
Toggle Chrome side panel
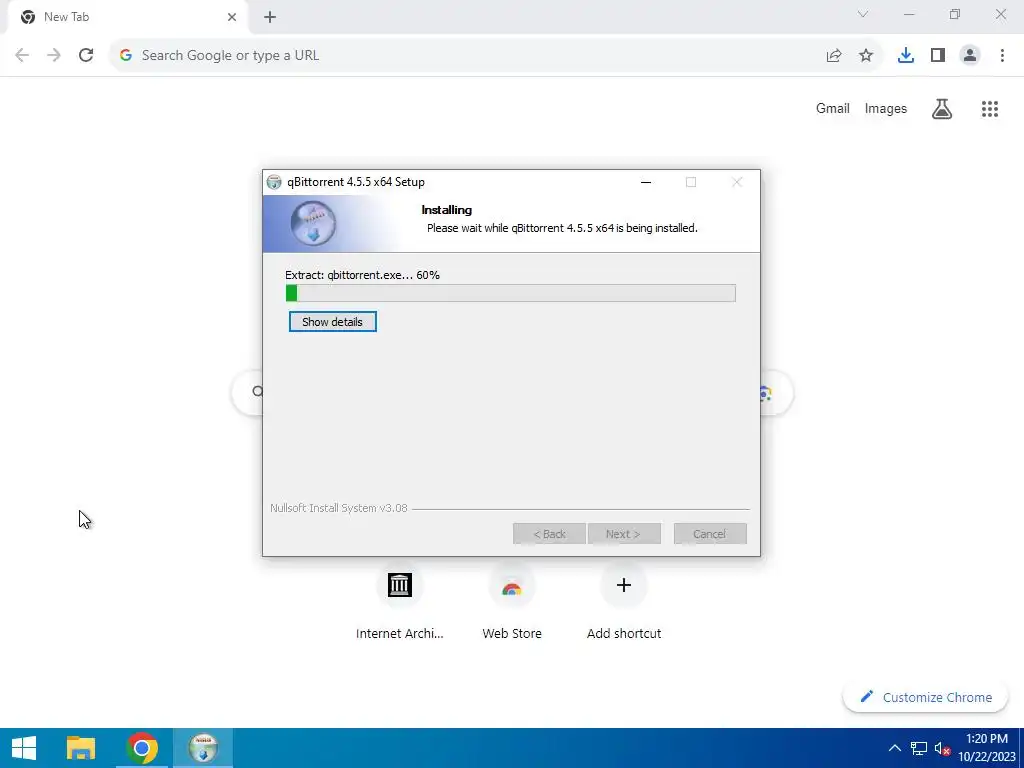(x=938, y=56)
